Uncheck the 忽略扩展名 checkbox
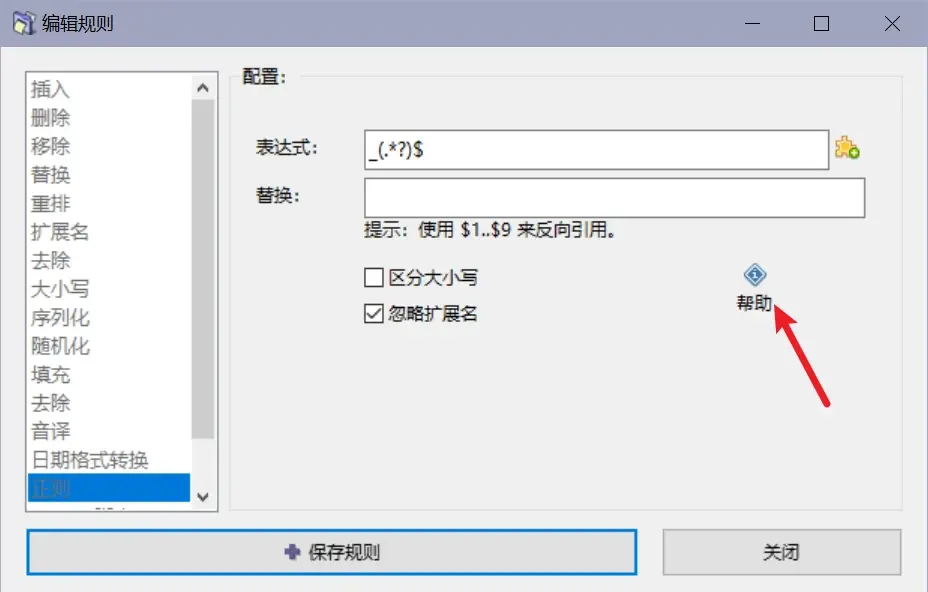The height and width of the screenshot is (592, 928). 373,313
